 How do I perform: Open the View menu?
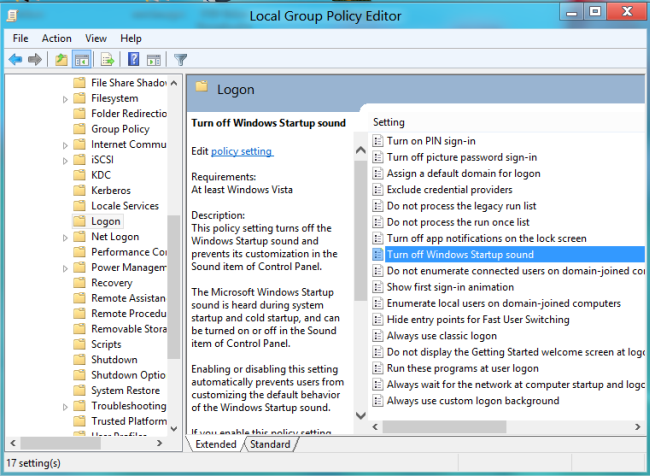tap(96, 39)
